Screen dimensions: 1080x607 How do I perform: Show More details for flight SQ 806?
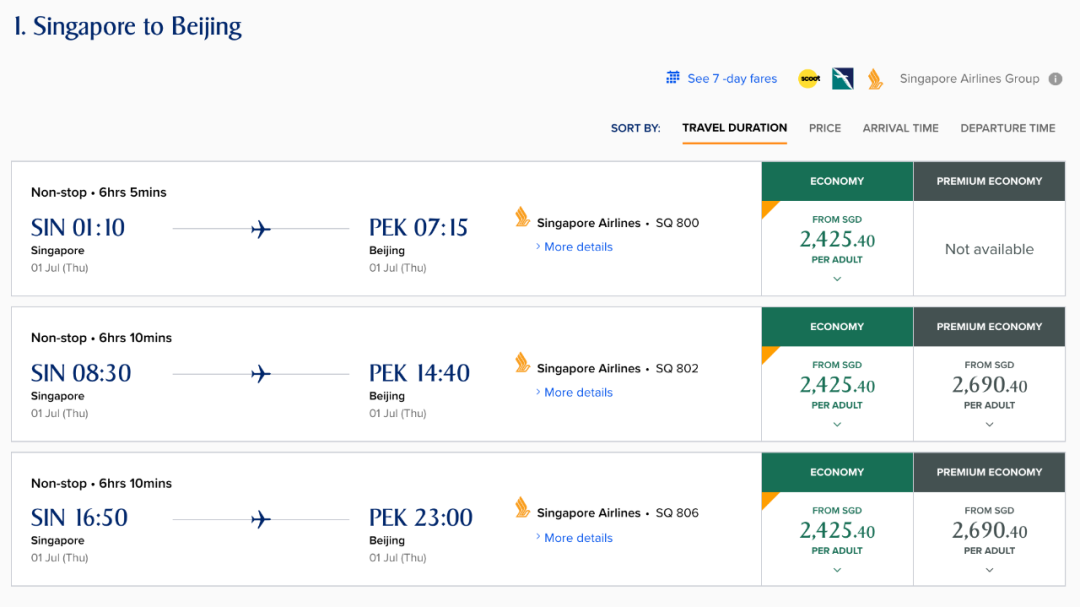578,538
